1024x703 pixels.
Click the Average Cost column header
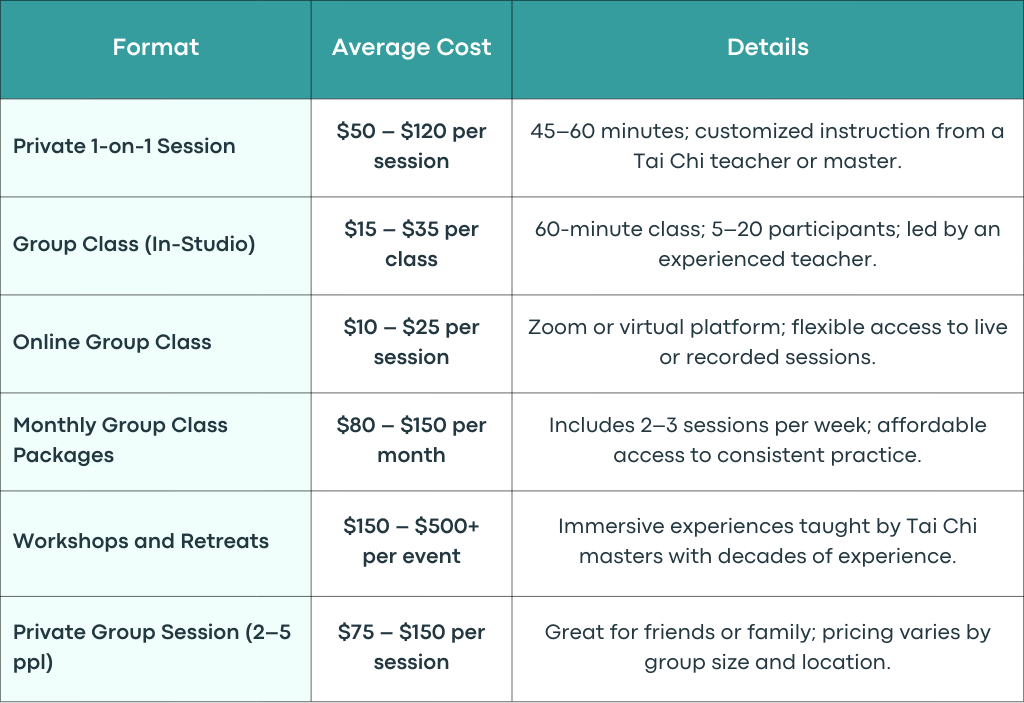(411, 47)
